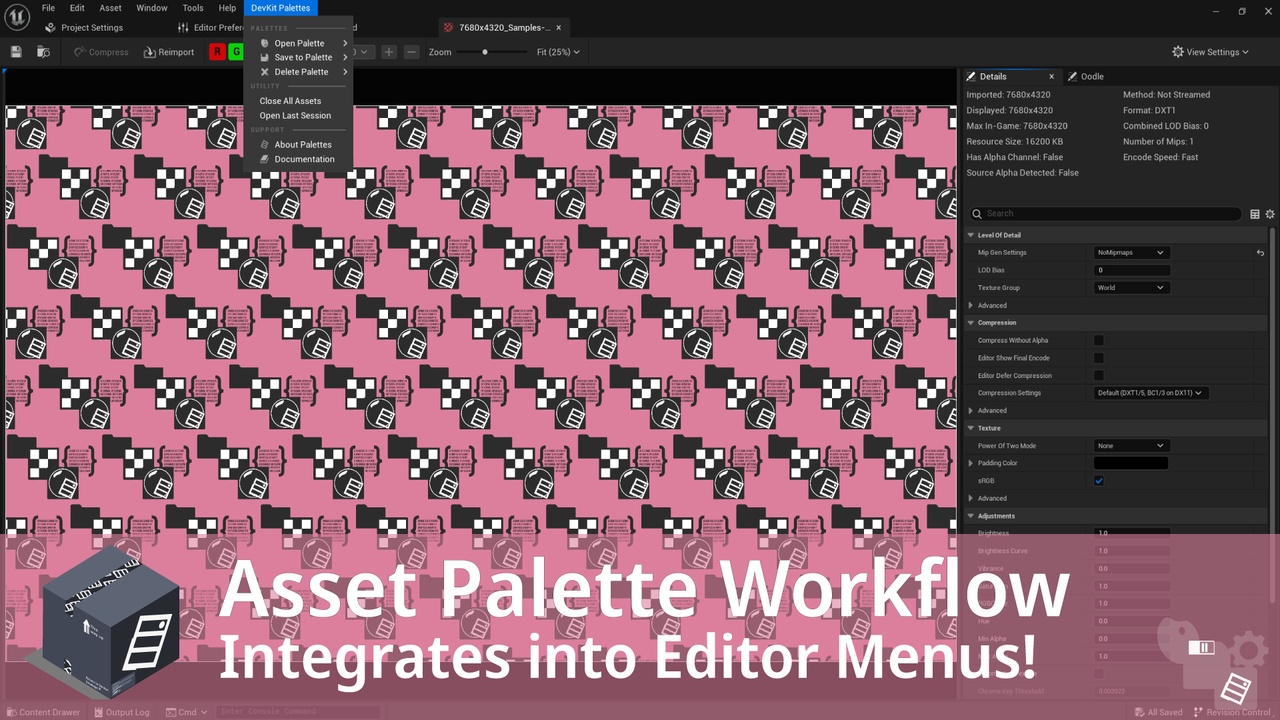Open Mip Gen Settings NoMipmaps dropdown

[x=1130, y=252]
